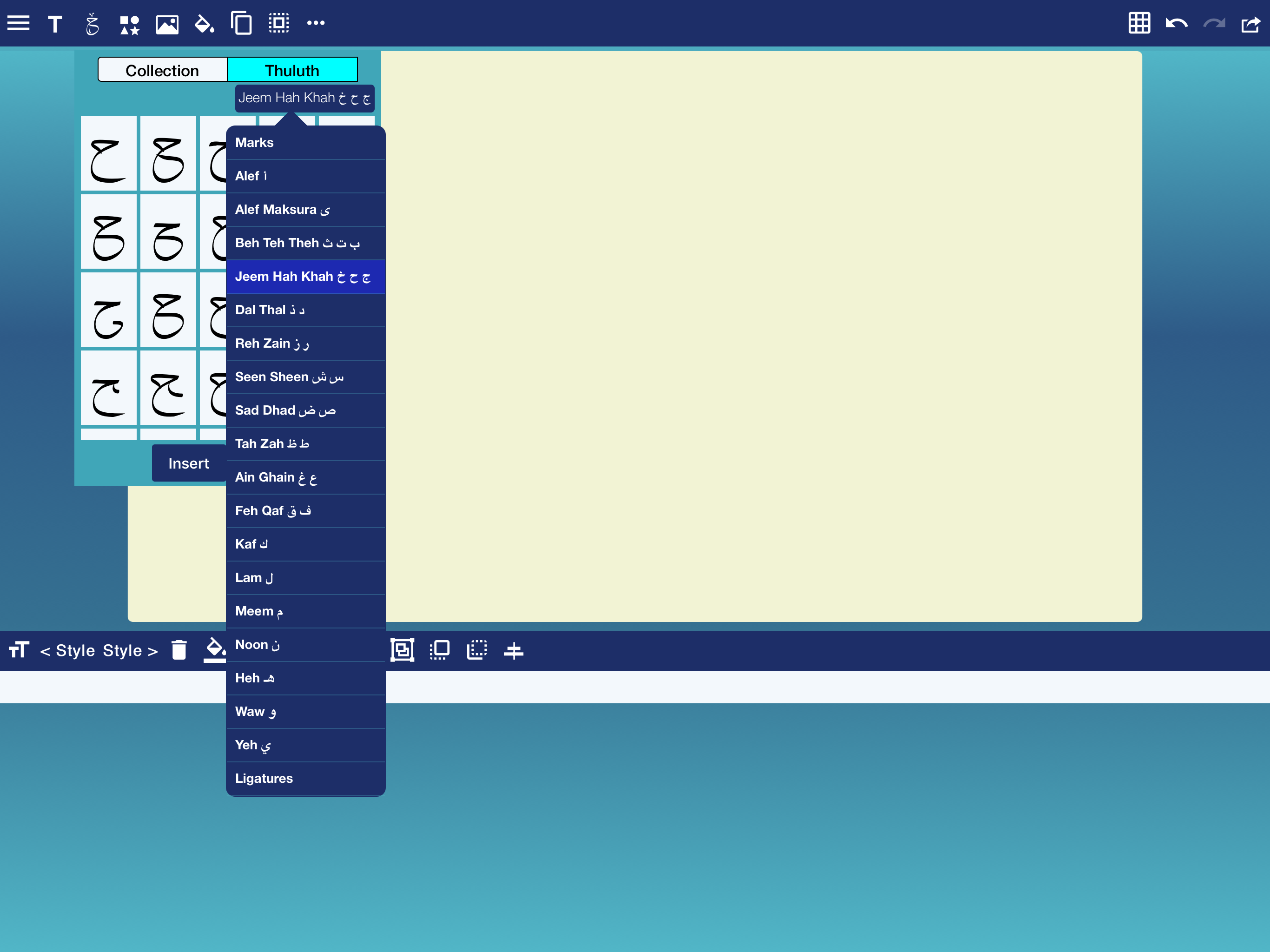This screenshot has width=1270, height=952.
Task: Select the Text tool icon
Action: tap(55, 24)
